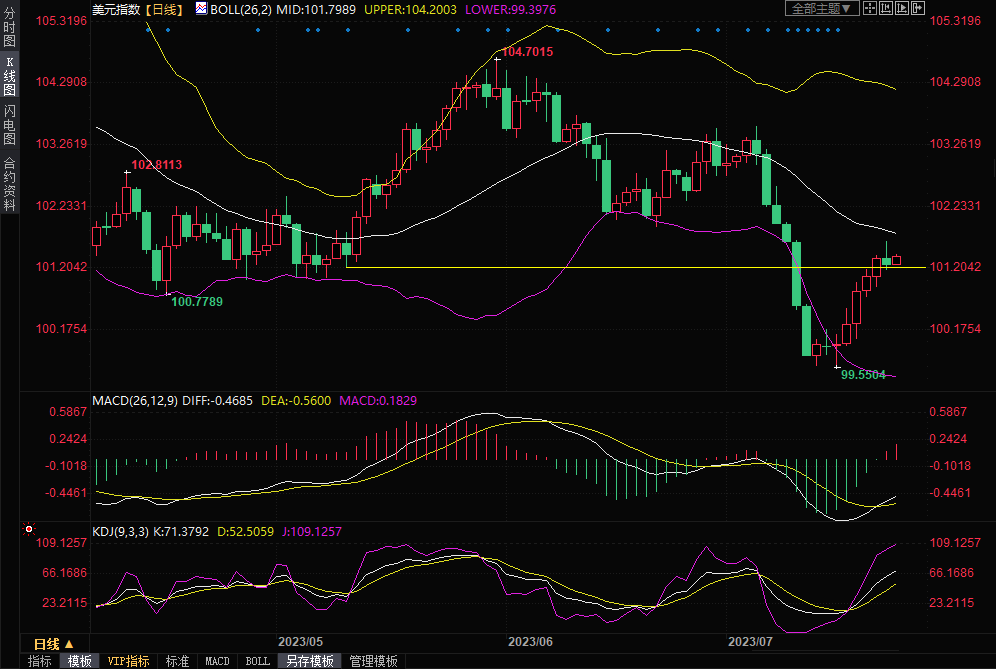Click the orange triangle next to 日线
996x669 pixels.
pos(69,645)
